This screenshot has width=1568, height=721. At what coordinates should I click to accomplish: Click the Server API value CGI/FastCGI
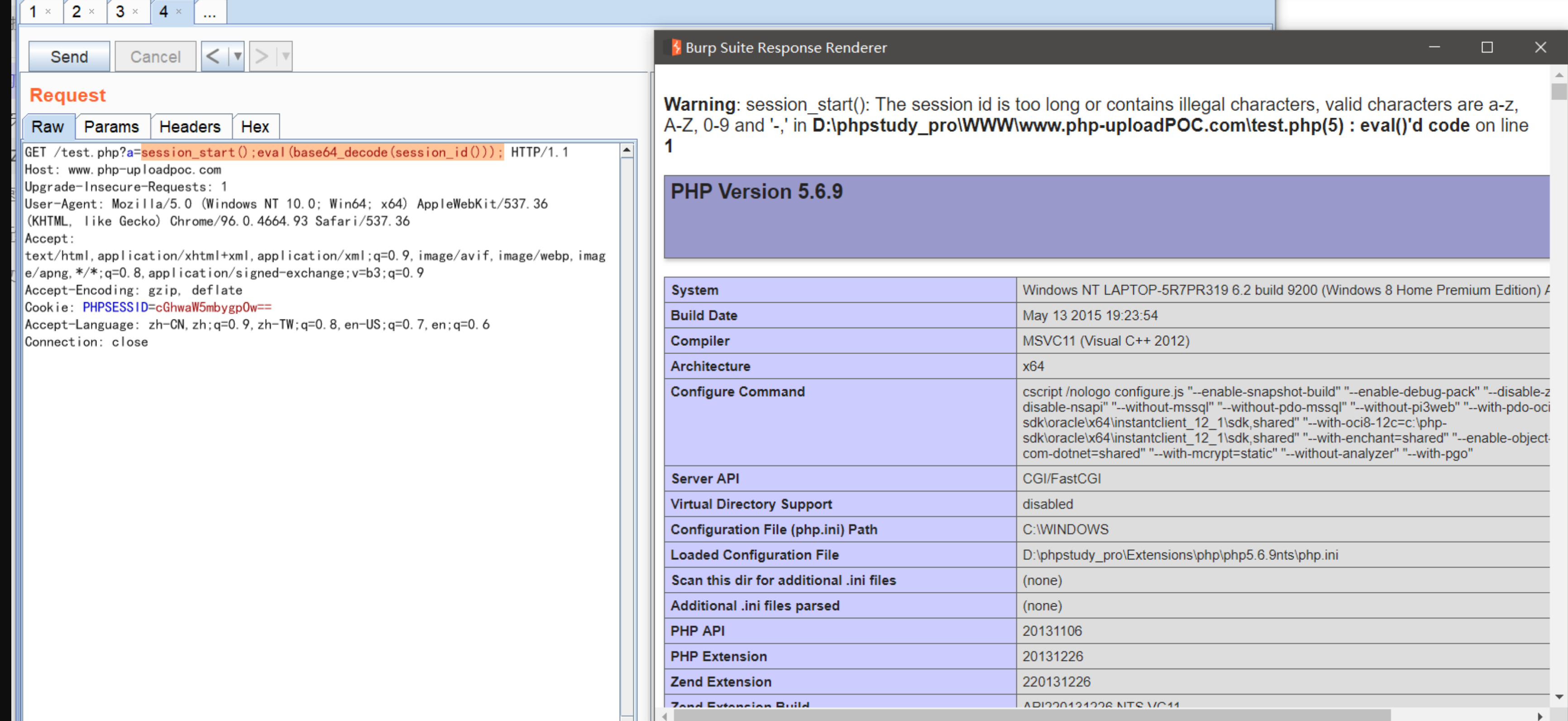[x=1061, y=479]
